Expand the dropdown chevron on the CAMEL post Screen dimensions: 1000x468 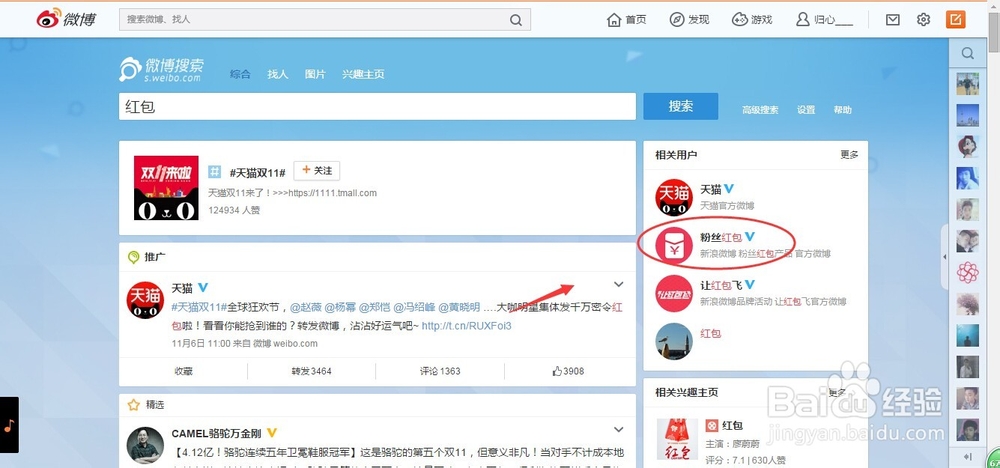click(x=618, y=430)
